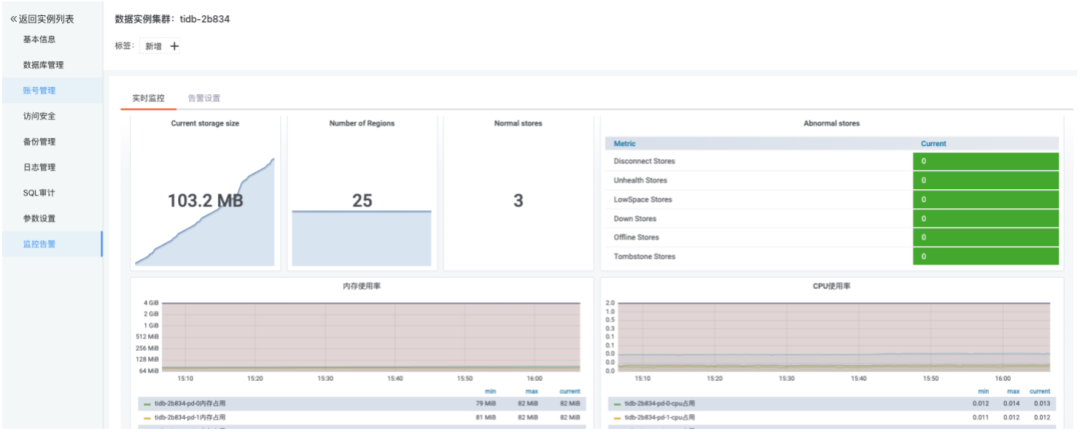Click the green Disconnect Stores value cell
1080x432 pixels.
[x=986, y=161]
